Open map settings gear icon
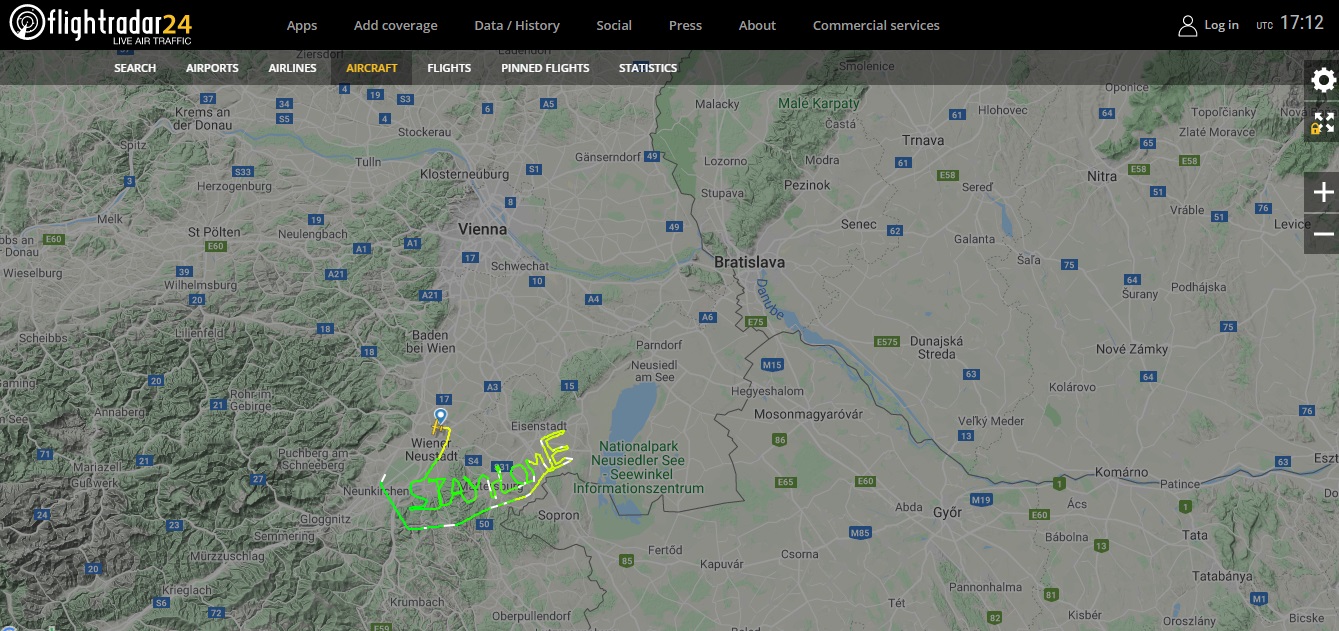Image resolution: width=1339 pixels, height=631 pixels. tap(1322, 80)
